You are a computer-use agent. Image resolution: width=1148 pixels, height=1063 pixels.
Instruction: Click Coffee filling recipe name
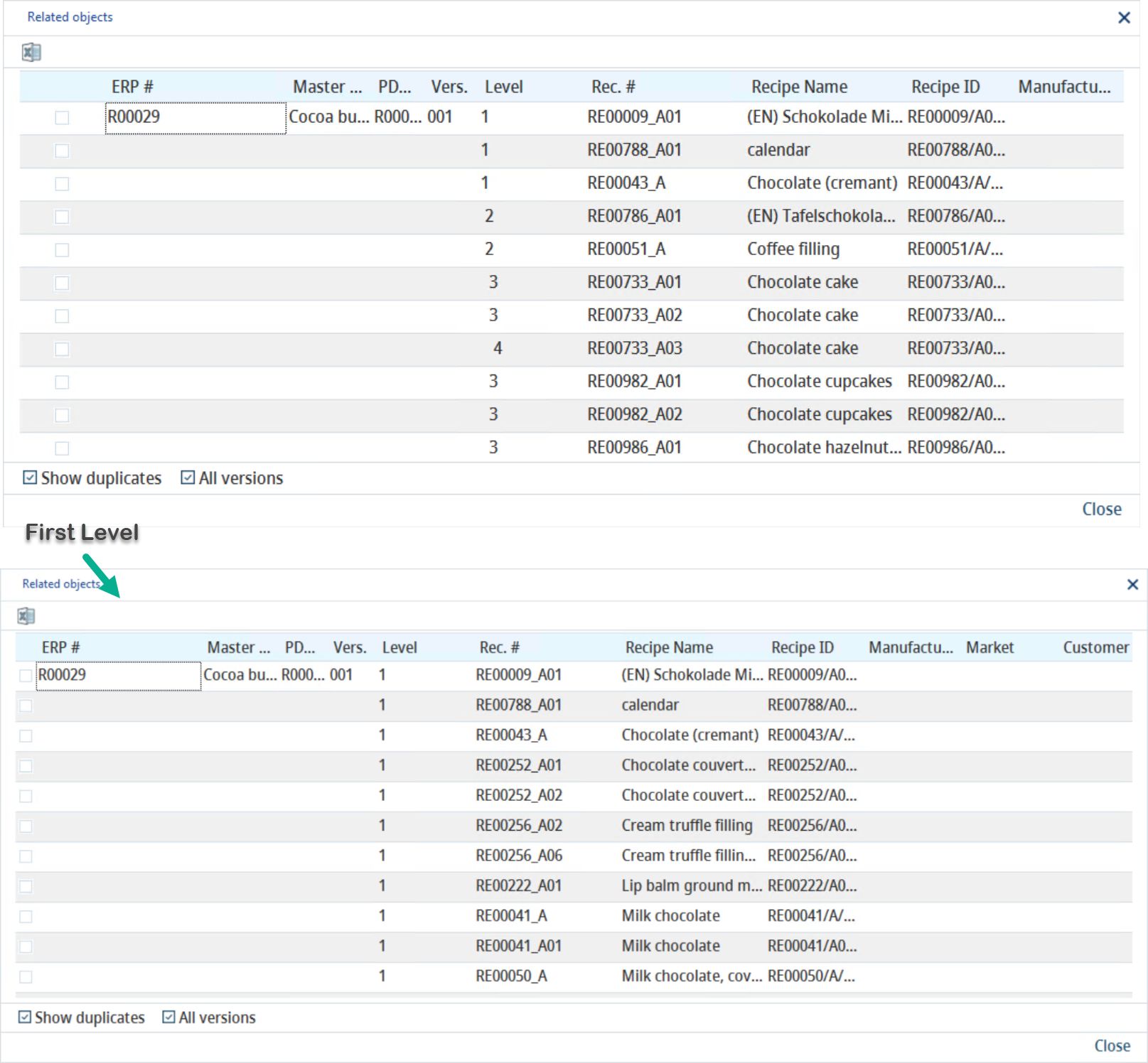coord(793,249)
